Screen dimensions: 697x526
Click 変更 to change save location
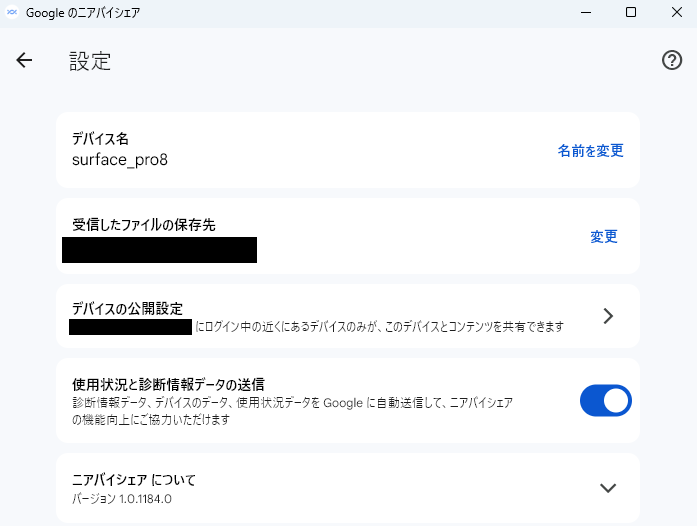[604, 237]
